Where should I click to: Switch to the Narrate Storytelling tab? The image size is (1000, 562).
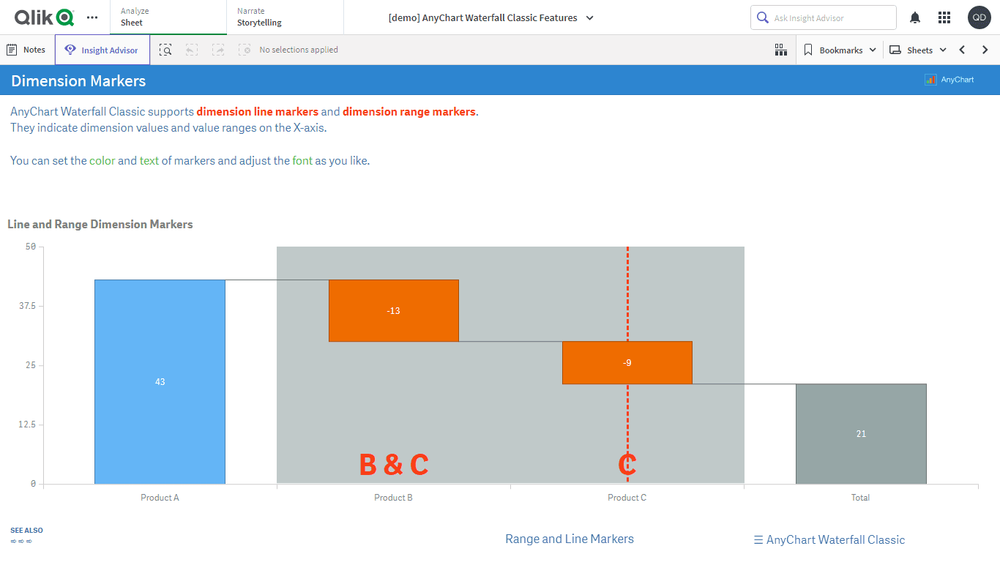click(284, 17)
